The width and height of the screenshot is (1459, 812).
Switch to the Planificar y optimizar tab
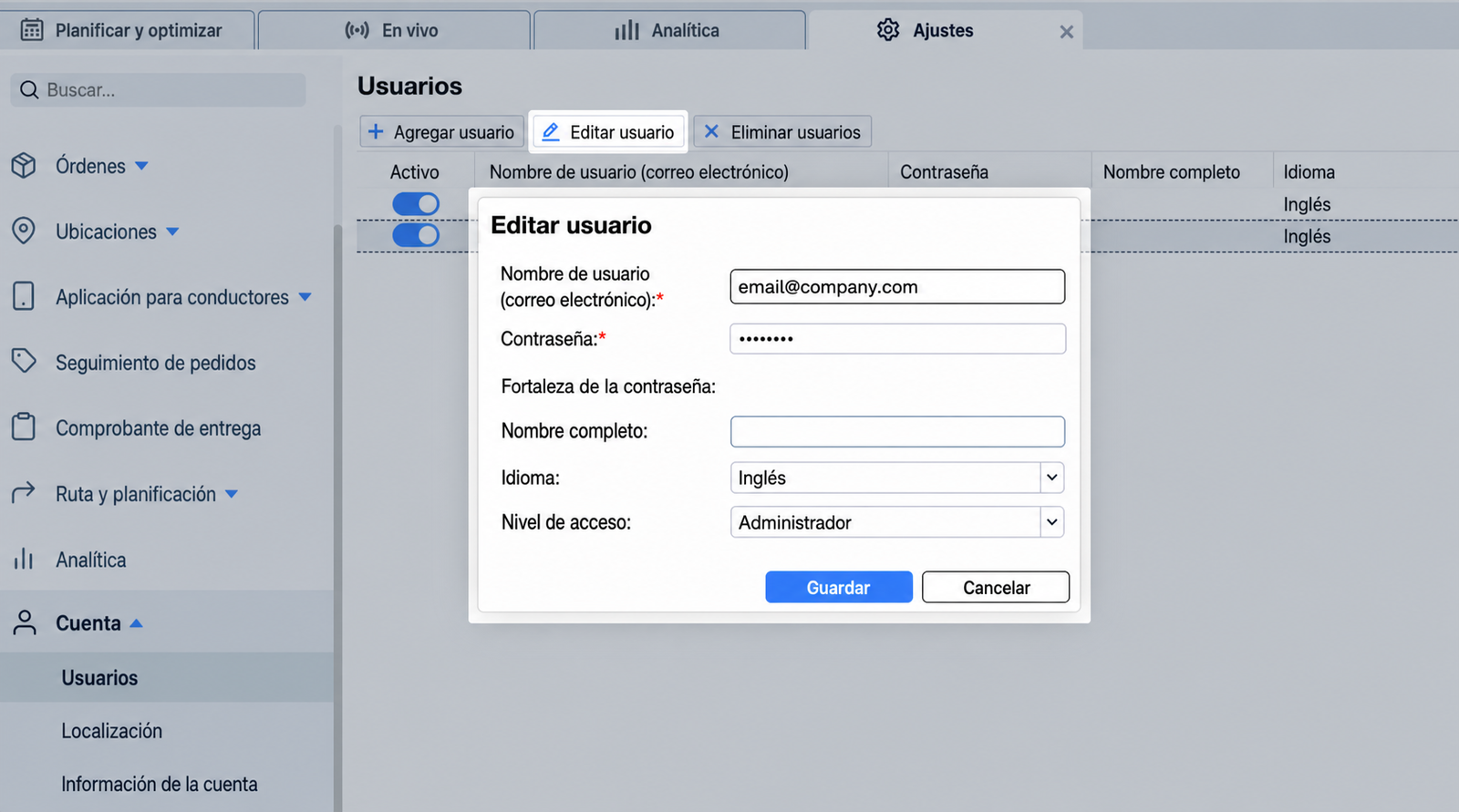[127, 30]
